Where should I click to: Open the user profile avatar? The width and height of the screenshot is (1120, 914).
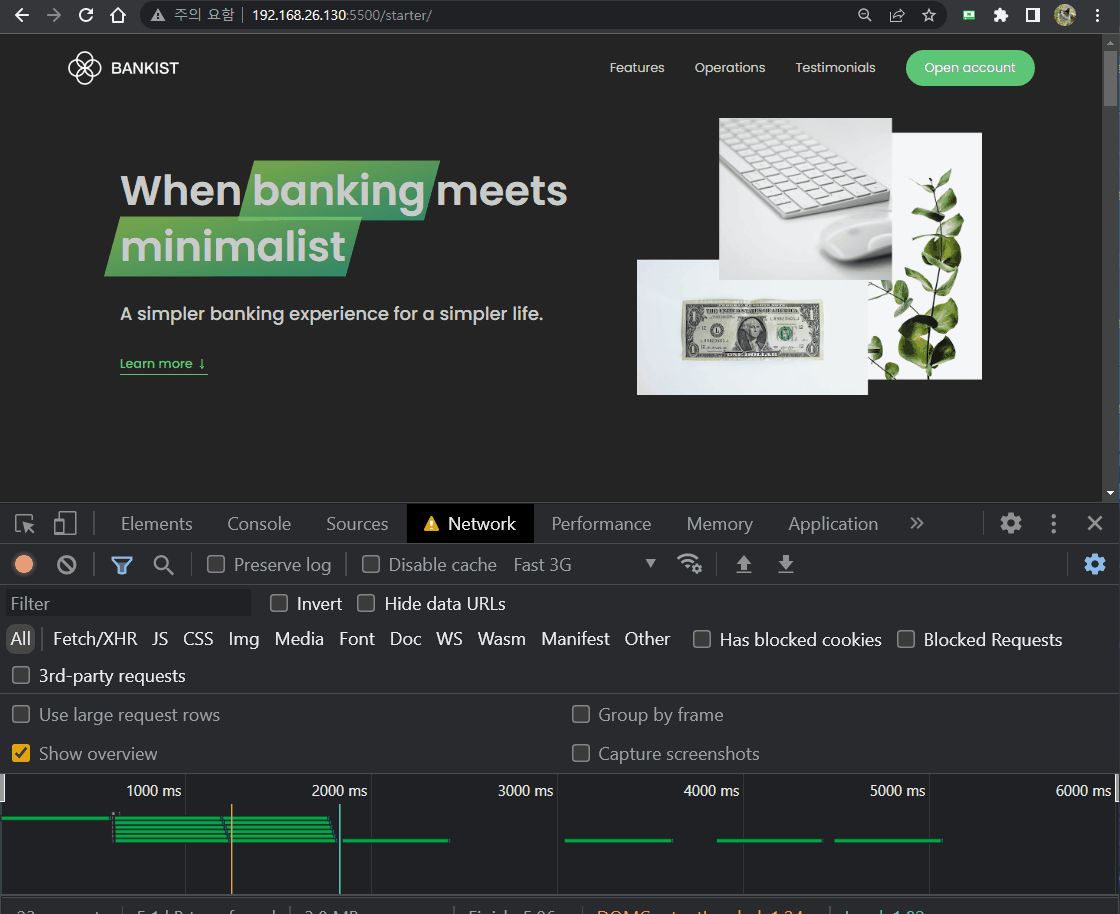(x=1065, y=15)
